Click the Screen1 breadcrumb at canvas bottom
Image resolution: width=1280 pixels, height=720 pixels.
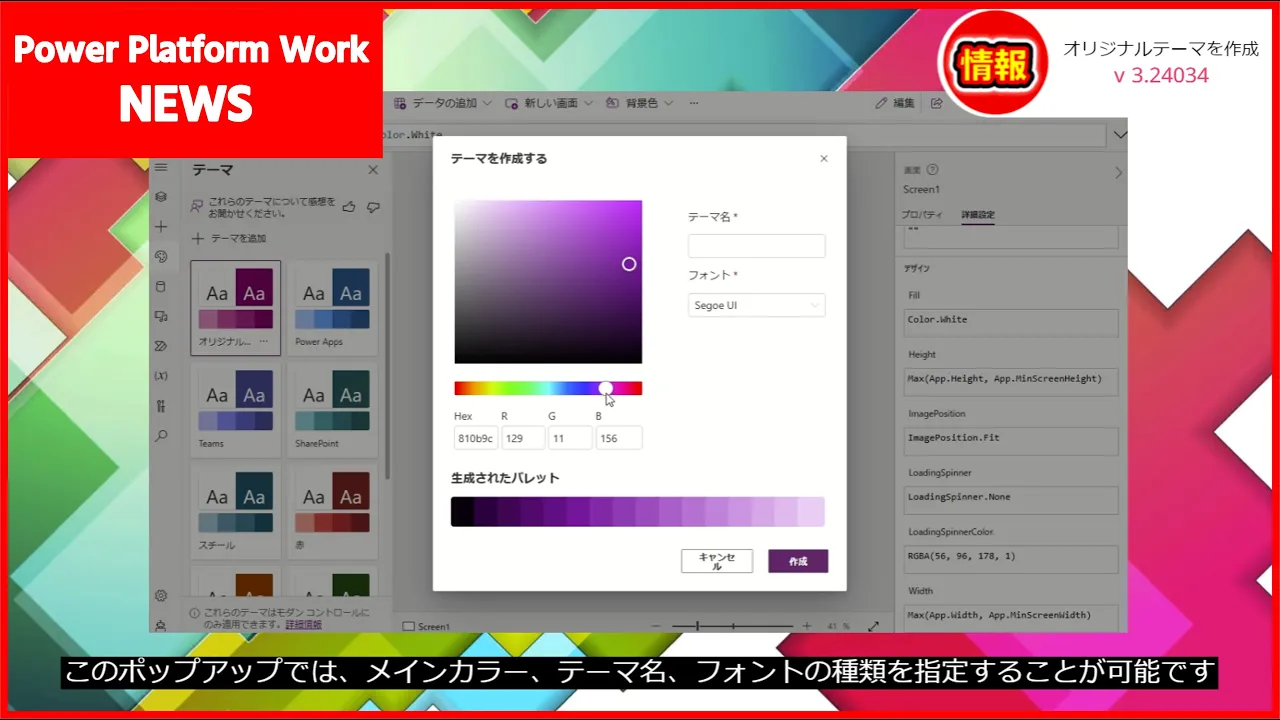(x=427, y=626)
